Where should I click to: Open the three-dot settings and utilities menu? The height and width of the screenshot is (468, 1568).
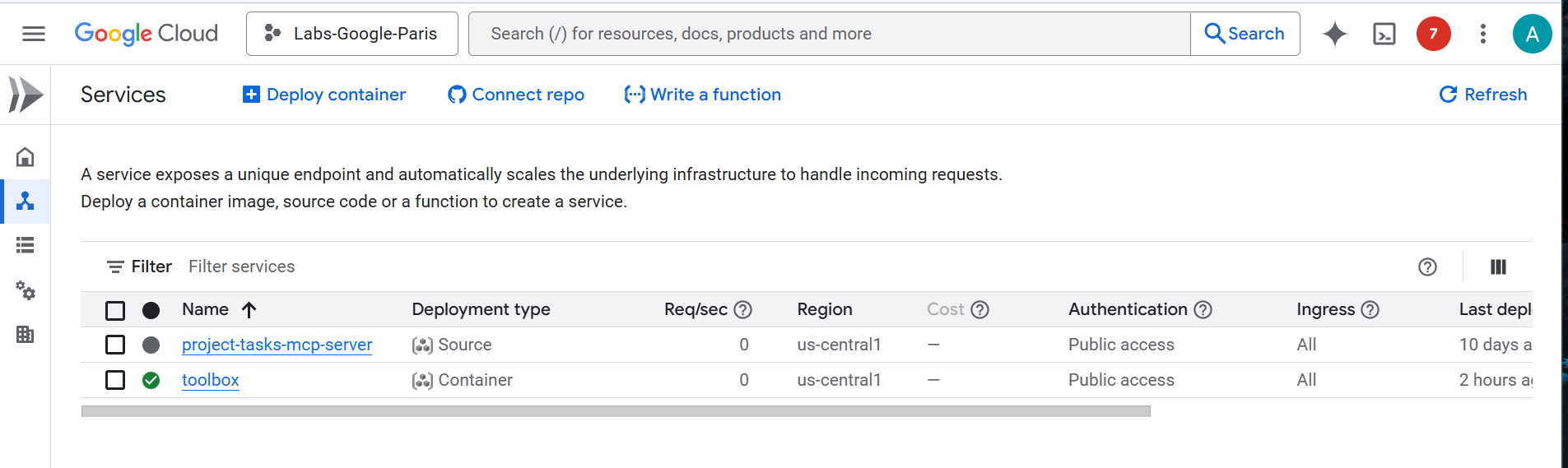1482,34
